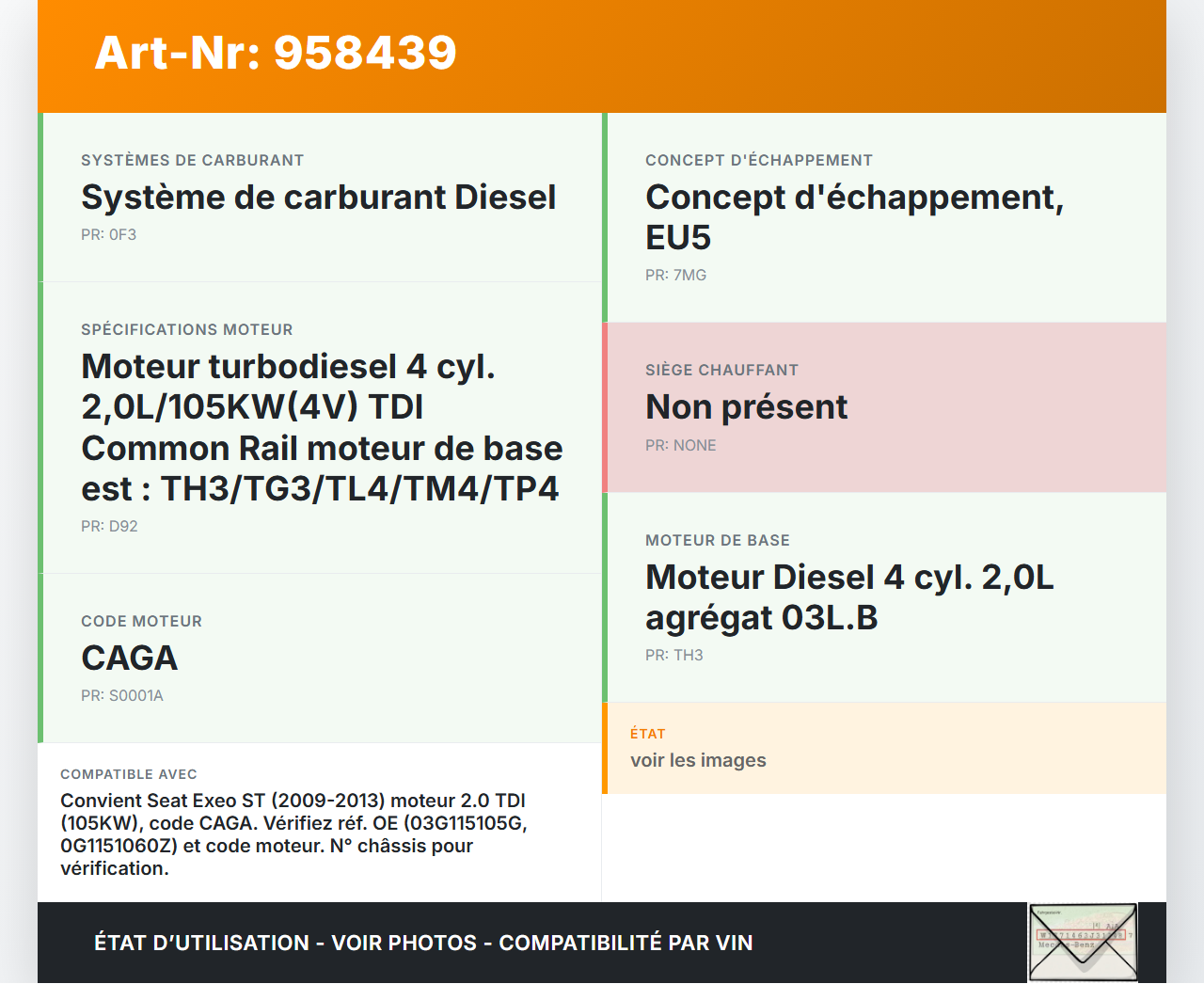Click the Moteur Diesel agrégat 03L.B text
The height and width of the screenshot is (984, 1204).
848,597
